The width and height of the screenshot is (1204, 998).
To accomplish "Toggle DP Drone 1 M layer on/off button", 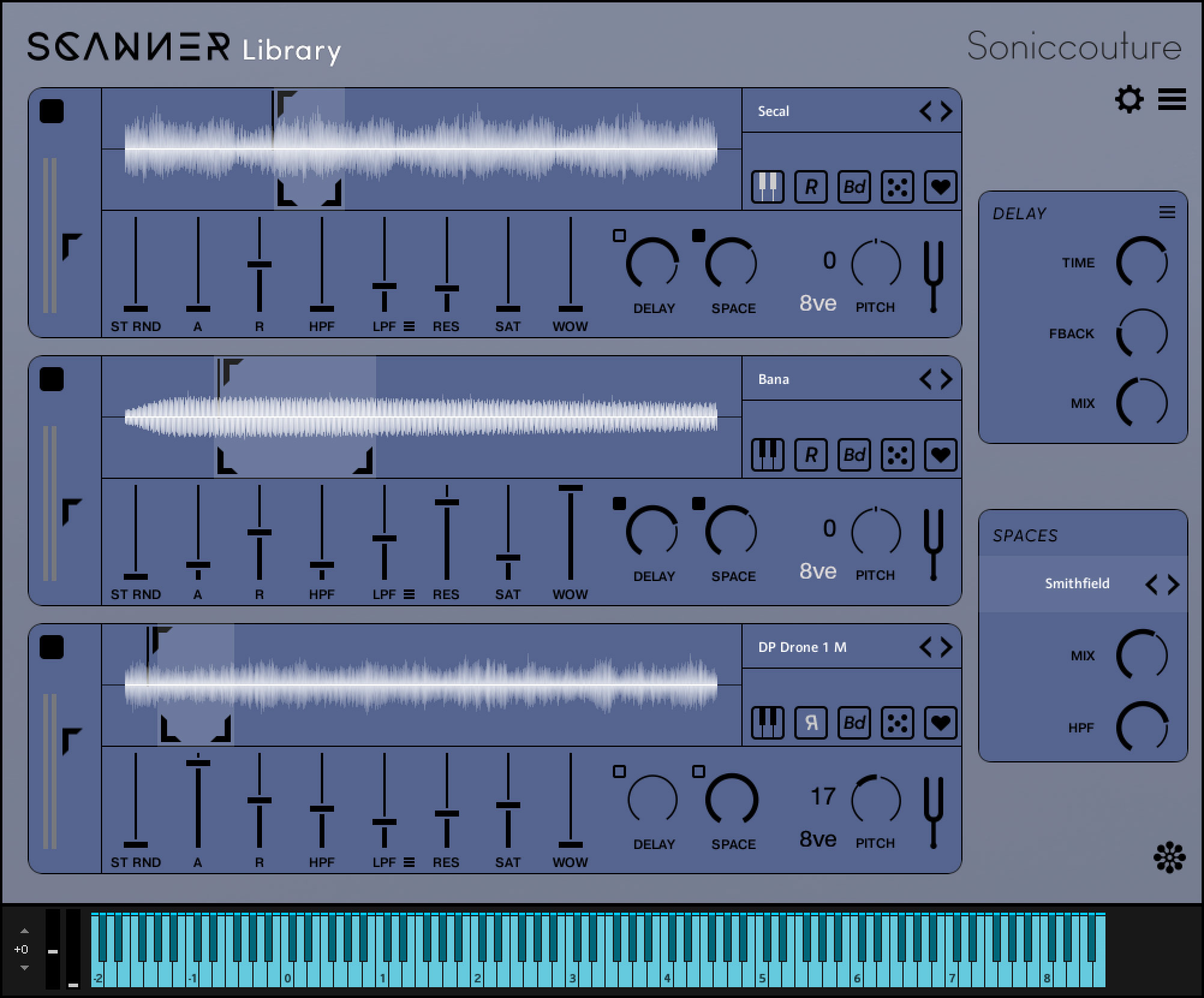I will [x=52, y=648].
